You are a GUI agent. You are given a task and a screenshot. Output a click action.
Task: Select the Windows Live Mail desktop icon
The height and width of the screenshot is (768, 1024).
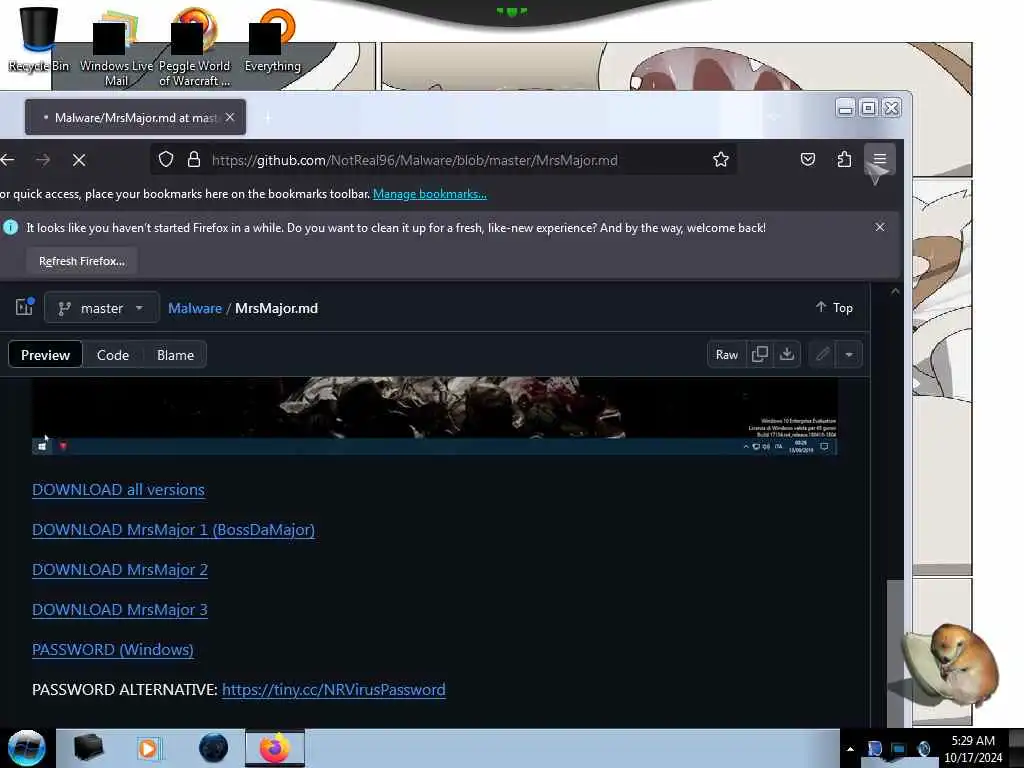coord(116,49)
